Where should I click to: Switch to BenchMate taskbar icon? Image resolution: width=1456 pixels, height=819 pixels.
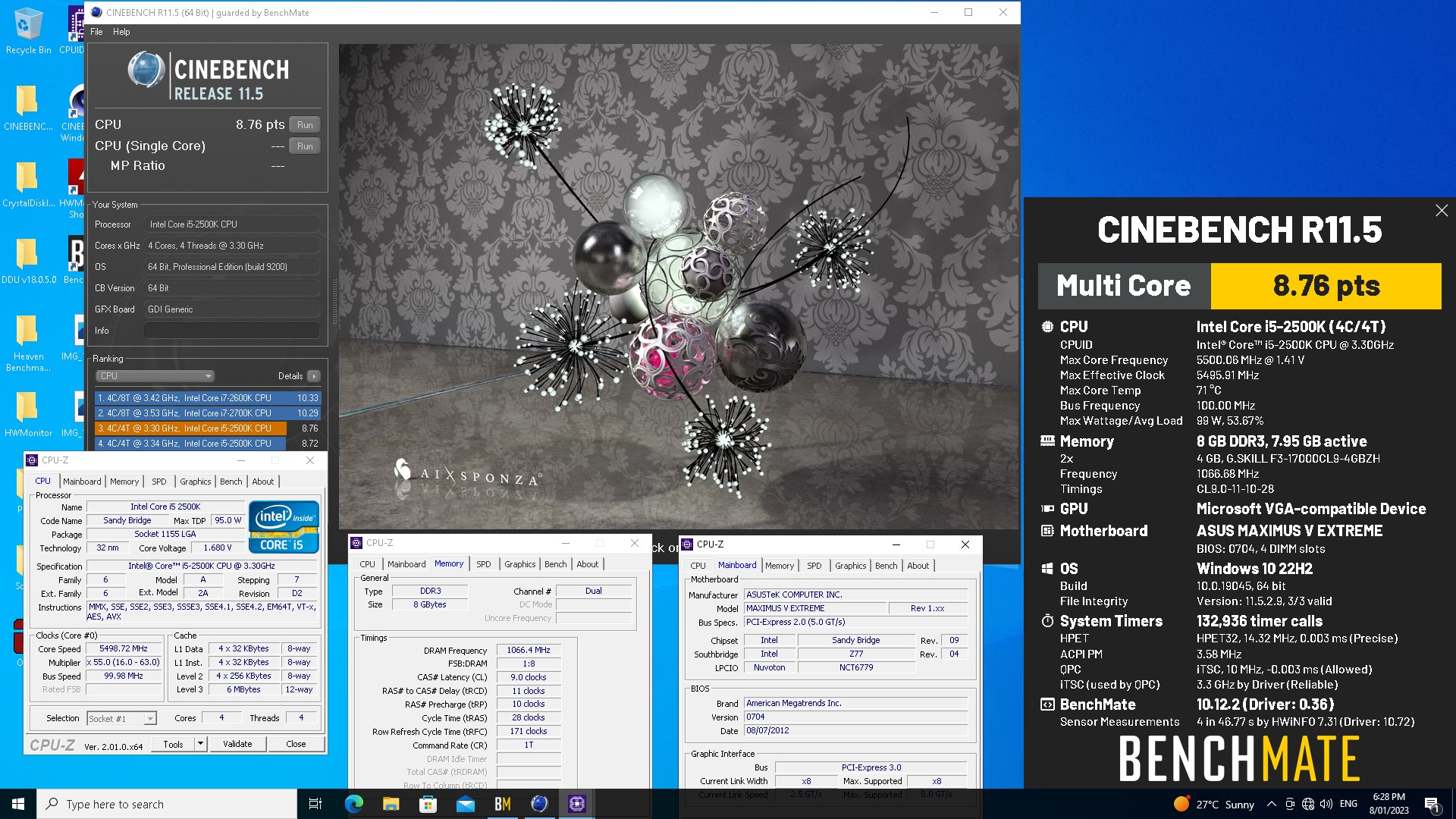[x=502, y=804]
